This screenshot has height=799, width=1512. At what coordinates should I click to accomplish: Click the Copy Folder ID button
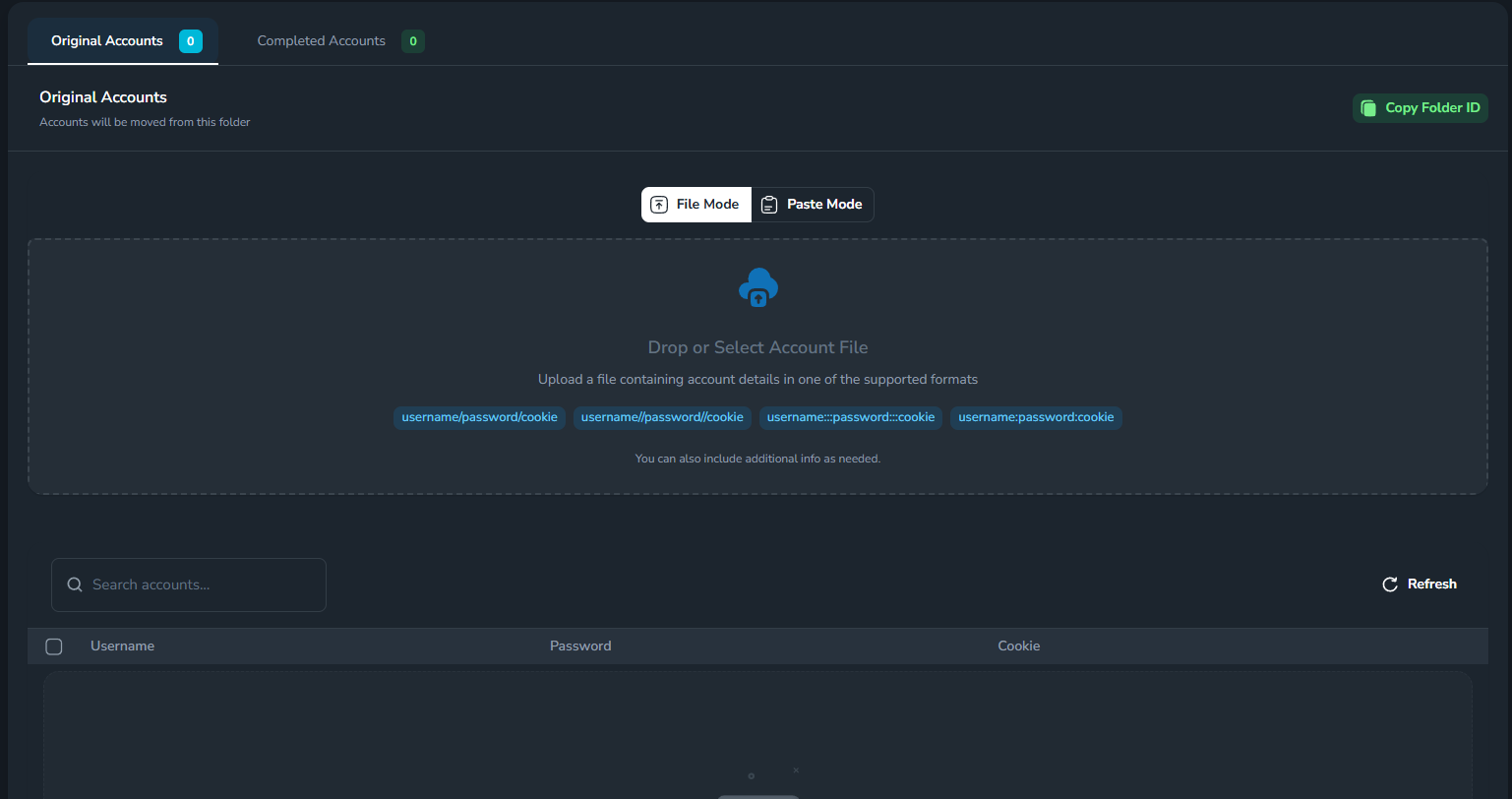click(1421, 108)
